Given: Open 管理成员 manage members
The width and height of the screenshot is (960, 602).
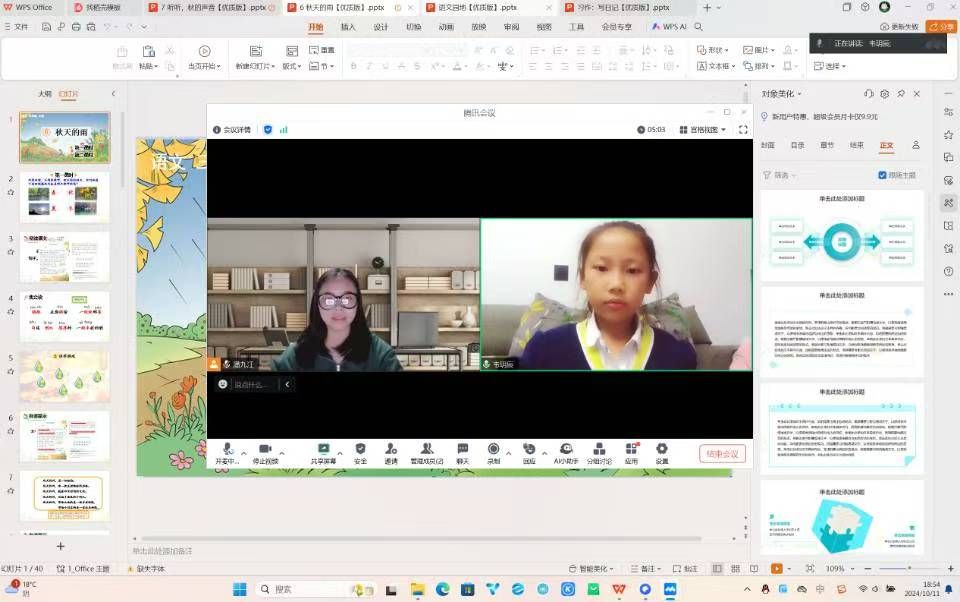Looking at the screenshot, I should pos(426,450).
